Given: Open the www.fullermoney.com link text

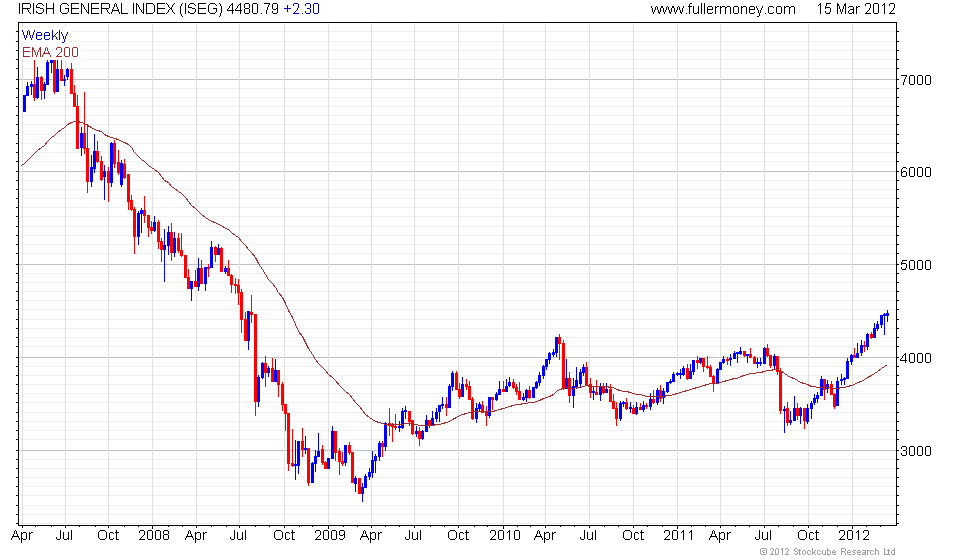Looking at the screenshot, I should coord(722,9).
